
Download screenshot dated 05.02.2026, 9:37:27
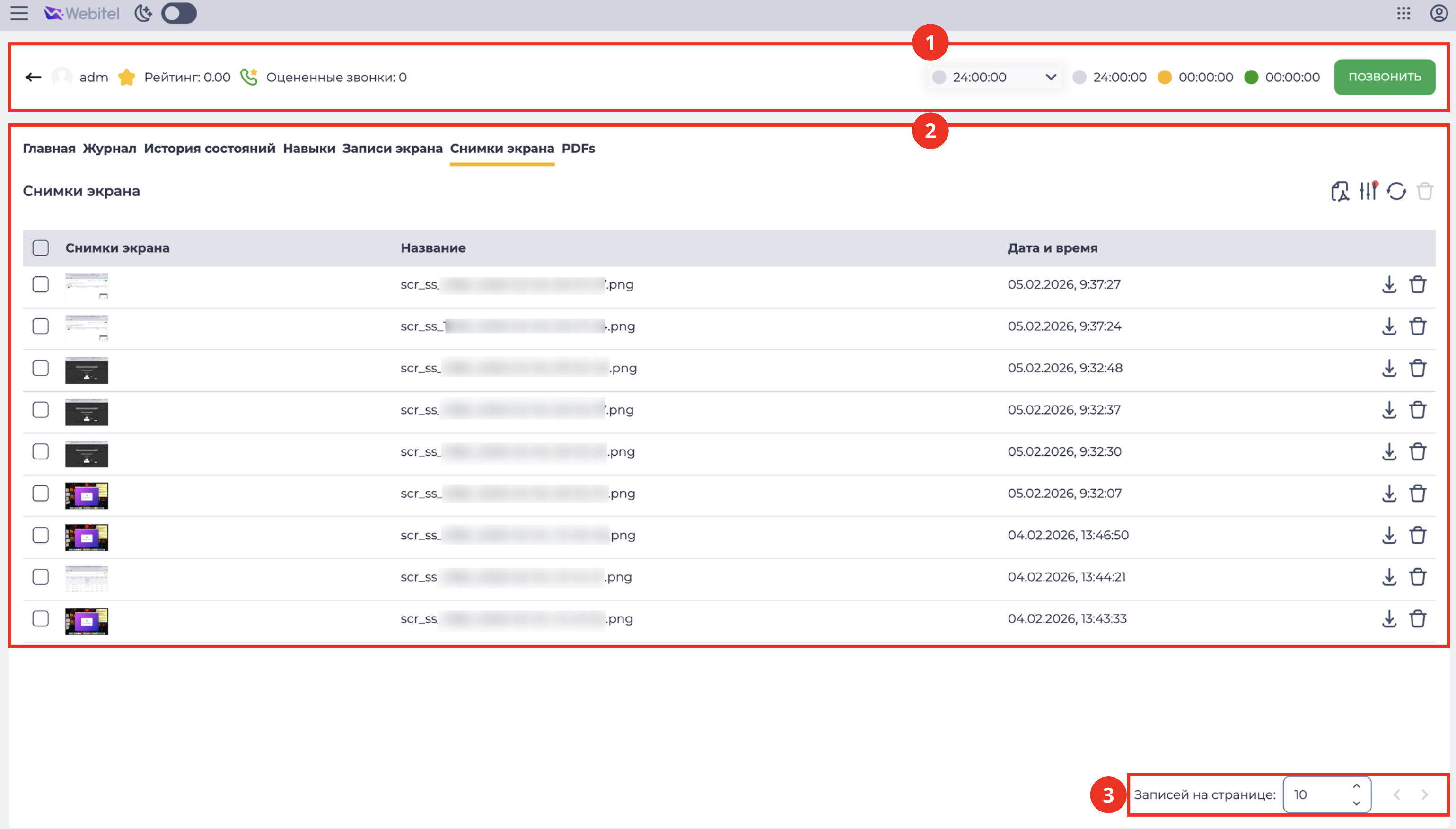coord(1389,284)
